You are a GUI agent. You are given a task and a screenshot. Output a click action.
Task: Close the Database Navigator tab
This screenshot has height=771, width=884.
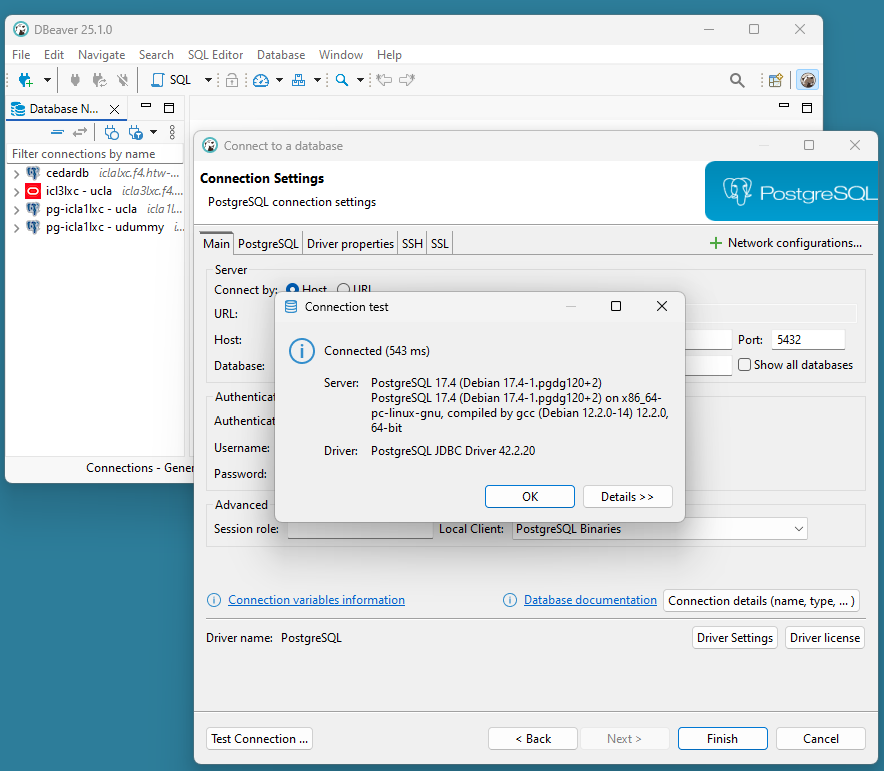[x=114, y=109]
